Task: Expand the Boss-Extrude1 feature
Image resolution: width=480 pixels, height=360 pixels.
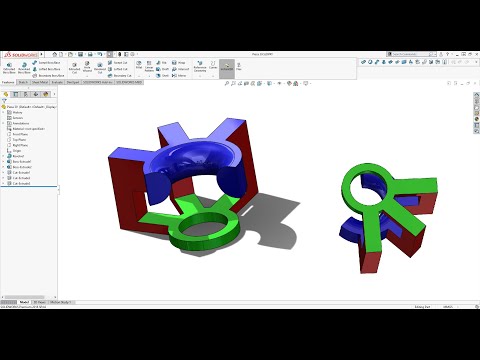Action: click(x=4, y=162)
